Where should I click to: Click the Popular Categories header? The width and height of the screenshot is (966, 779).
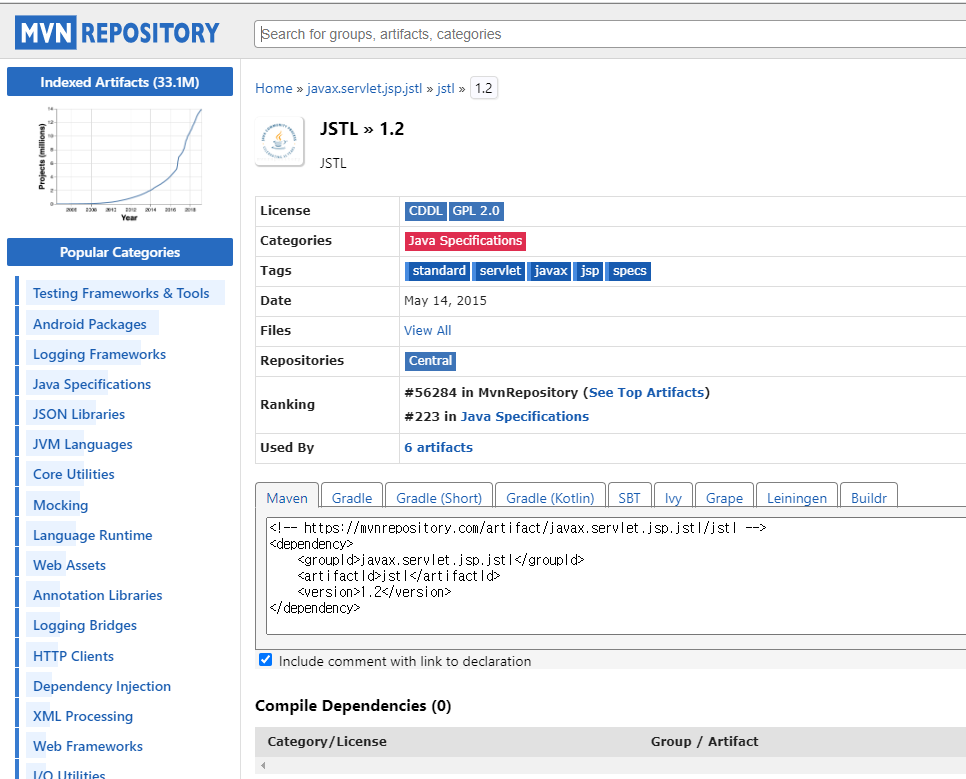coord(120,252)
